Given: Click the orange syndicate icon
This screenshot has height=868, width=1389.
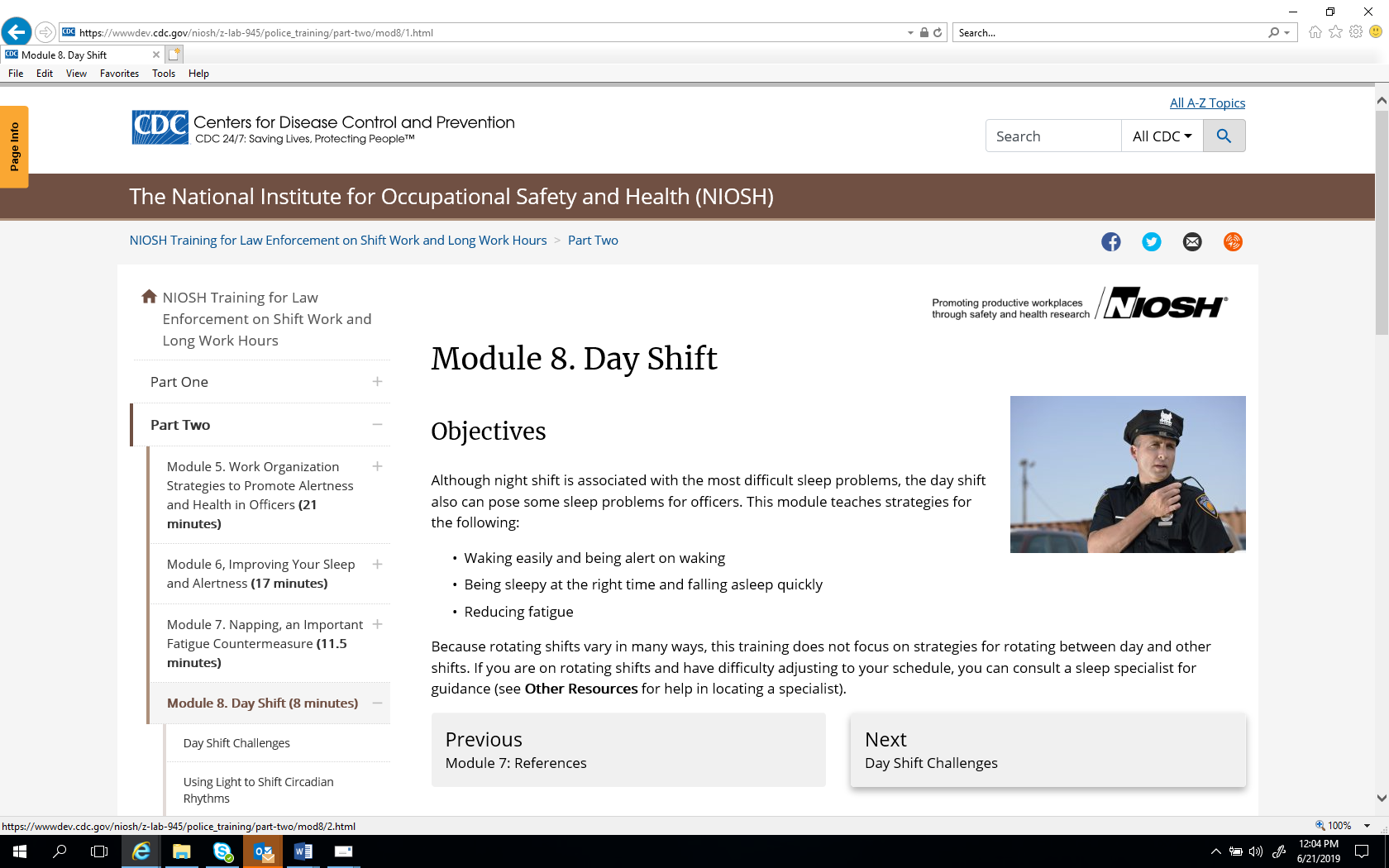Looking at the screenshot, I should [x=1233, y=241].
